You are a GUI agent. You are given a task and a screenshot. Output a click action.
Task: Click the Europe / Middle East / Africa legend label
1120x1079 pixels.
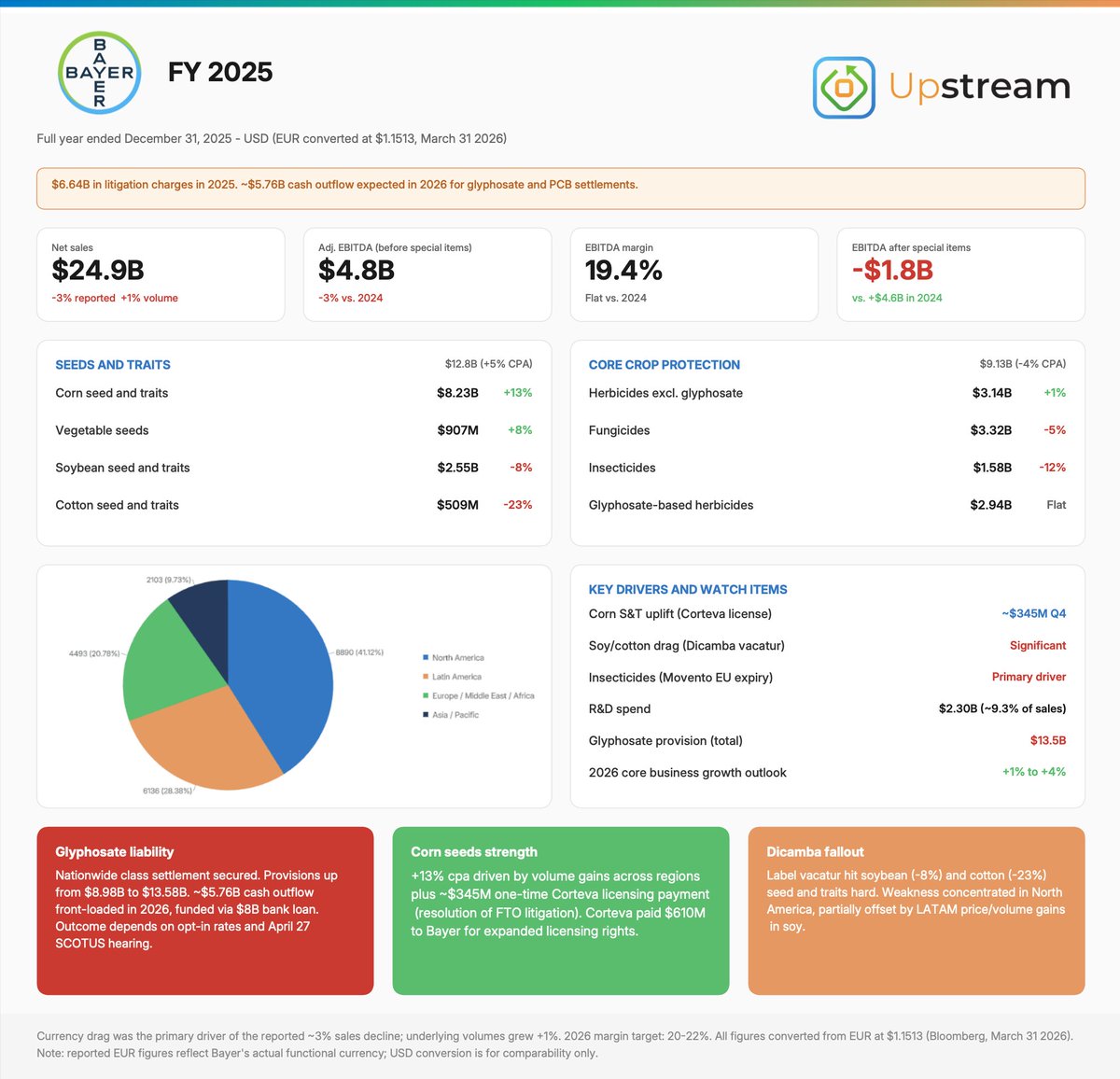(483, 696)
